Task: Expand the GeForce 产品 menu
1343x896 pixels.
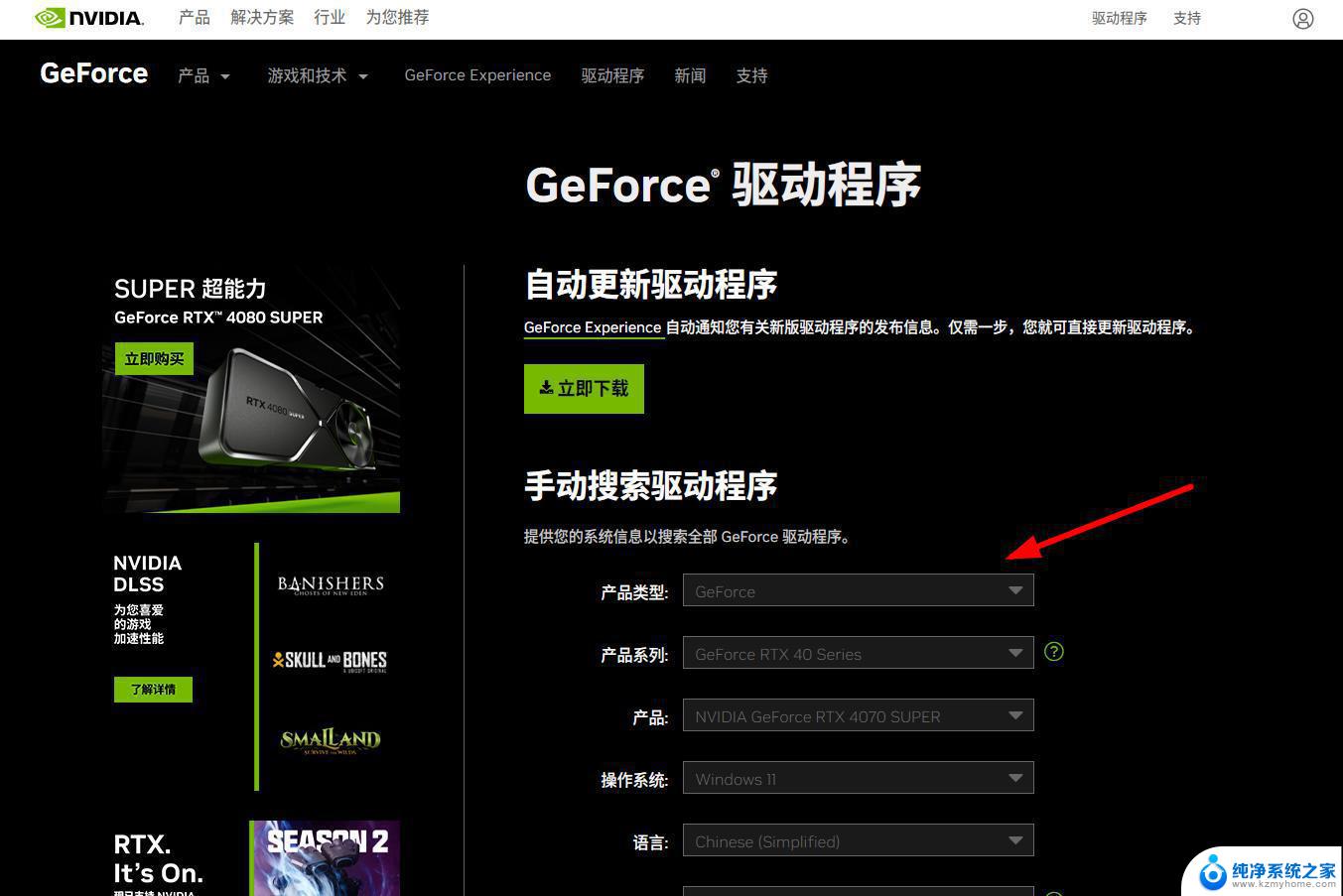Action: point(203,75)
